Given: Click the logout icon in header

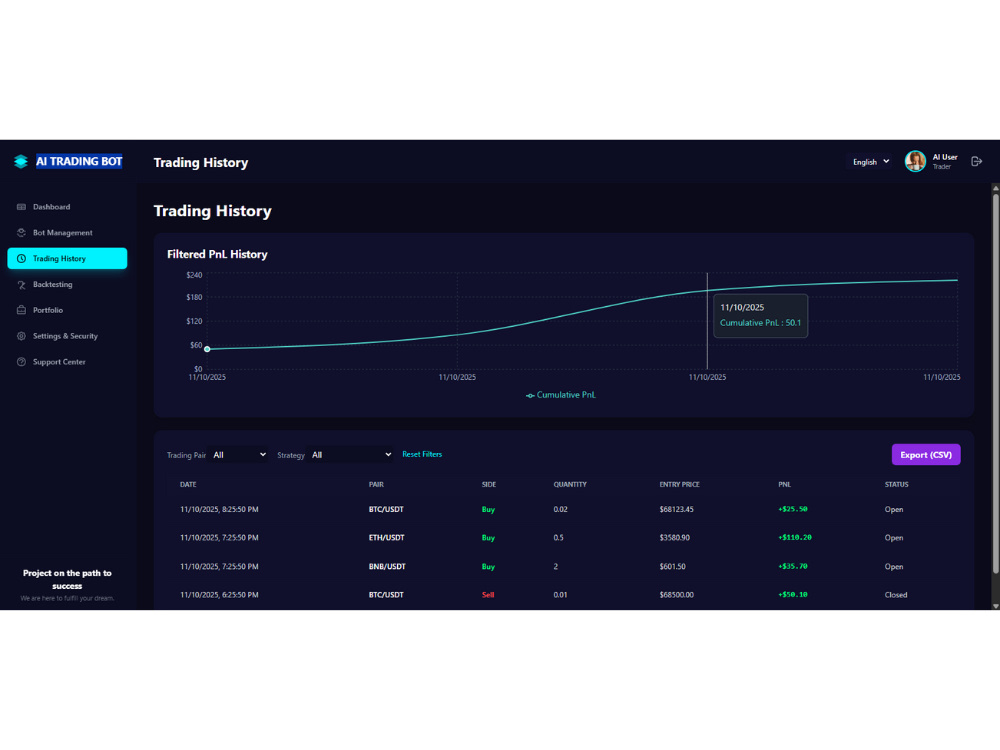Looking at the screenshot, I should click(976, 161).
